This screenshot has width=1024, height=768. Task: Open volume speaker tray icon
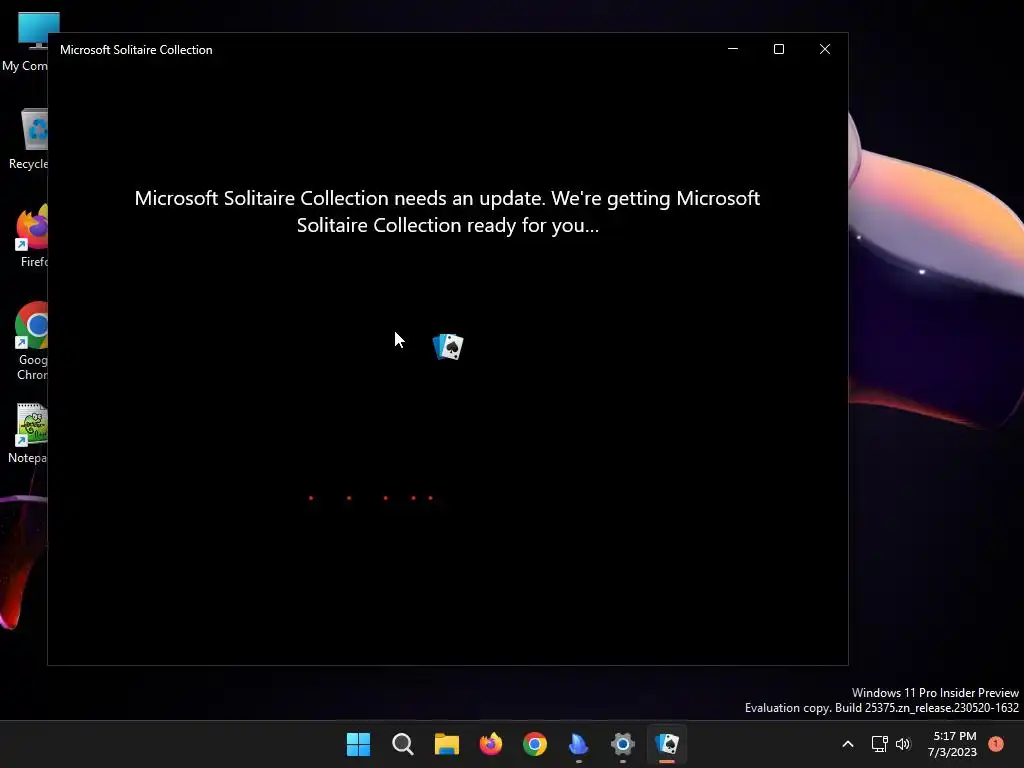pos(903,744)
